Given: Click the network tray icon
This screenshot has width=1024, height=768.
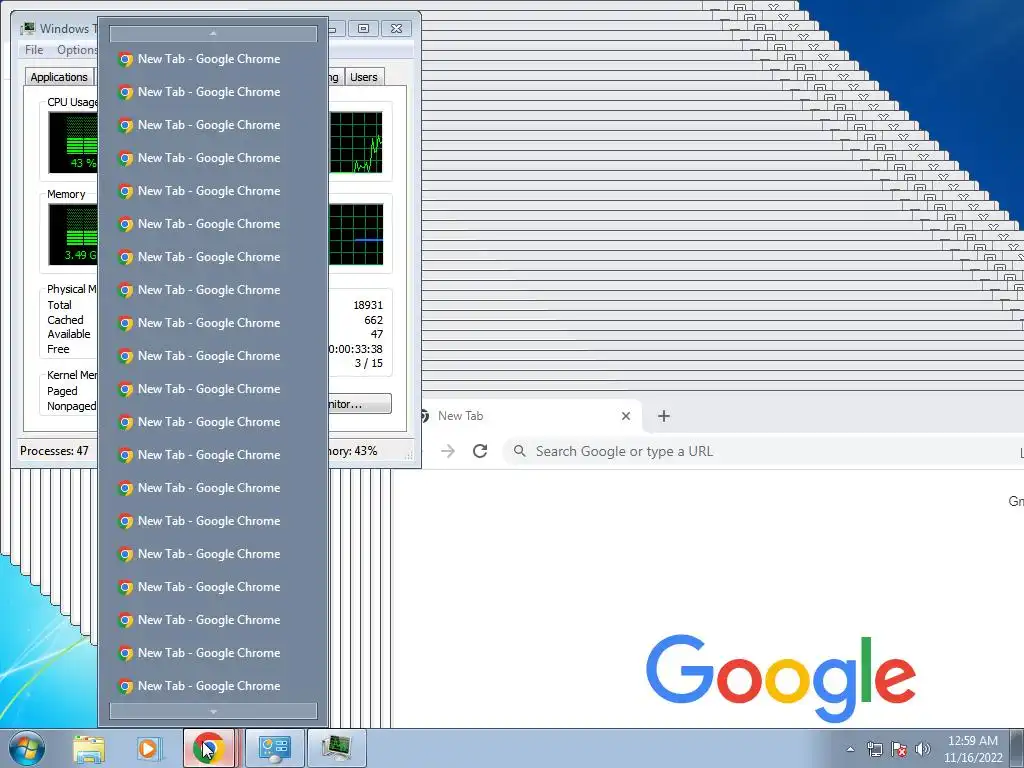Looking at the screenshot, I should click(874, 749).
